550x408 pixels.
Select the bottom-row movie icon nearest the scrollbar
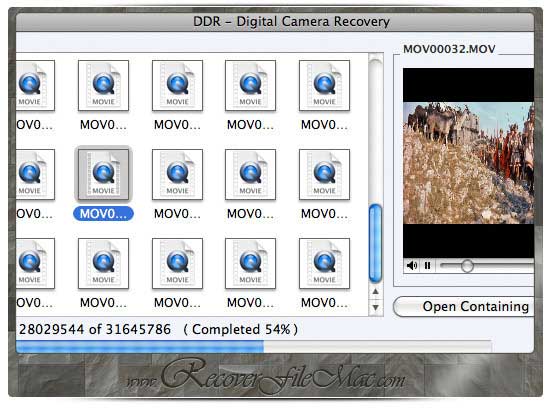(x=324, y=263)
